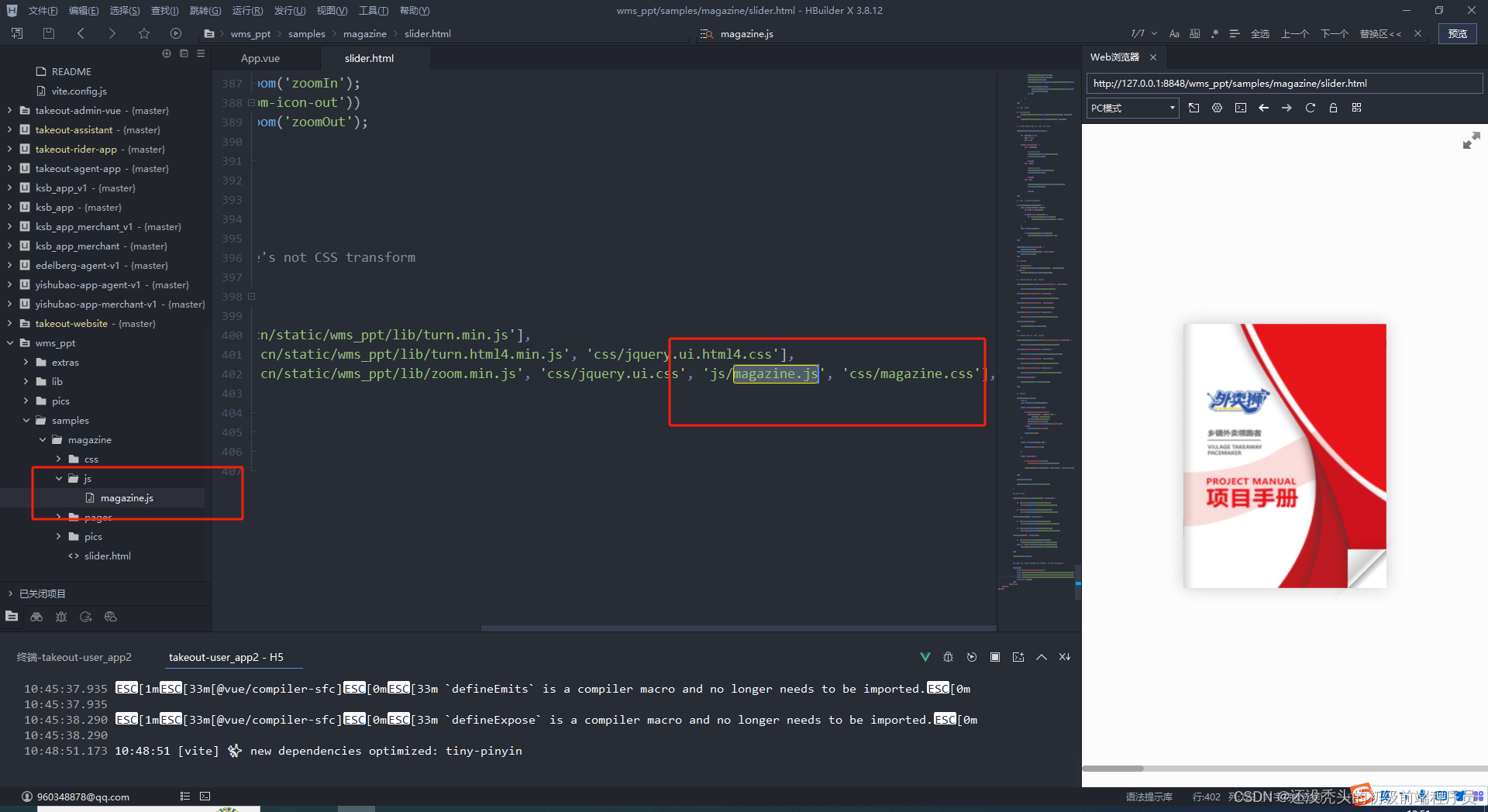Click the editor horizontal scrollbar
This screenshot has width=1488, height=812.
[x=738, y=628]
